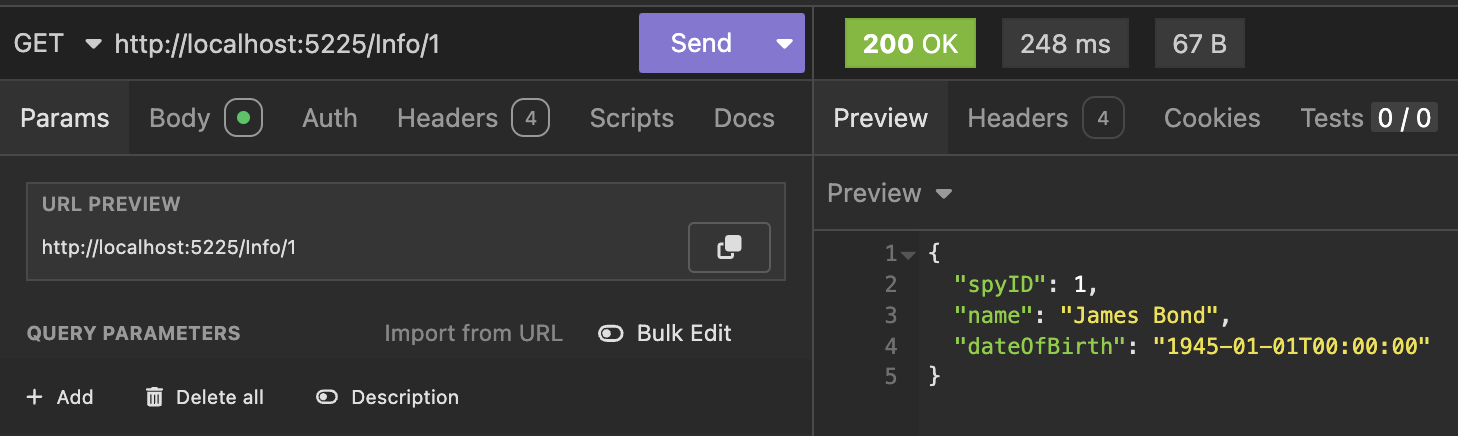The height and width of the screenshot is (436, 1458).
Task: Open the Send options dropdown arrow
Action: (x=784, y=43)
